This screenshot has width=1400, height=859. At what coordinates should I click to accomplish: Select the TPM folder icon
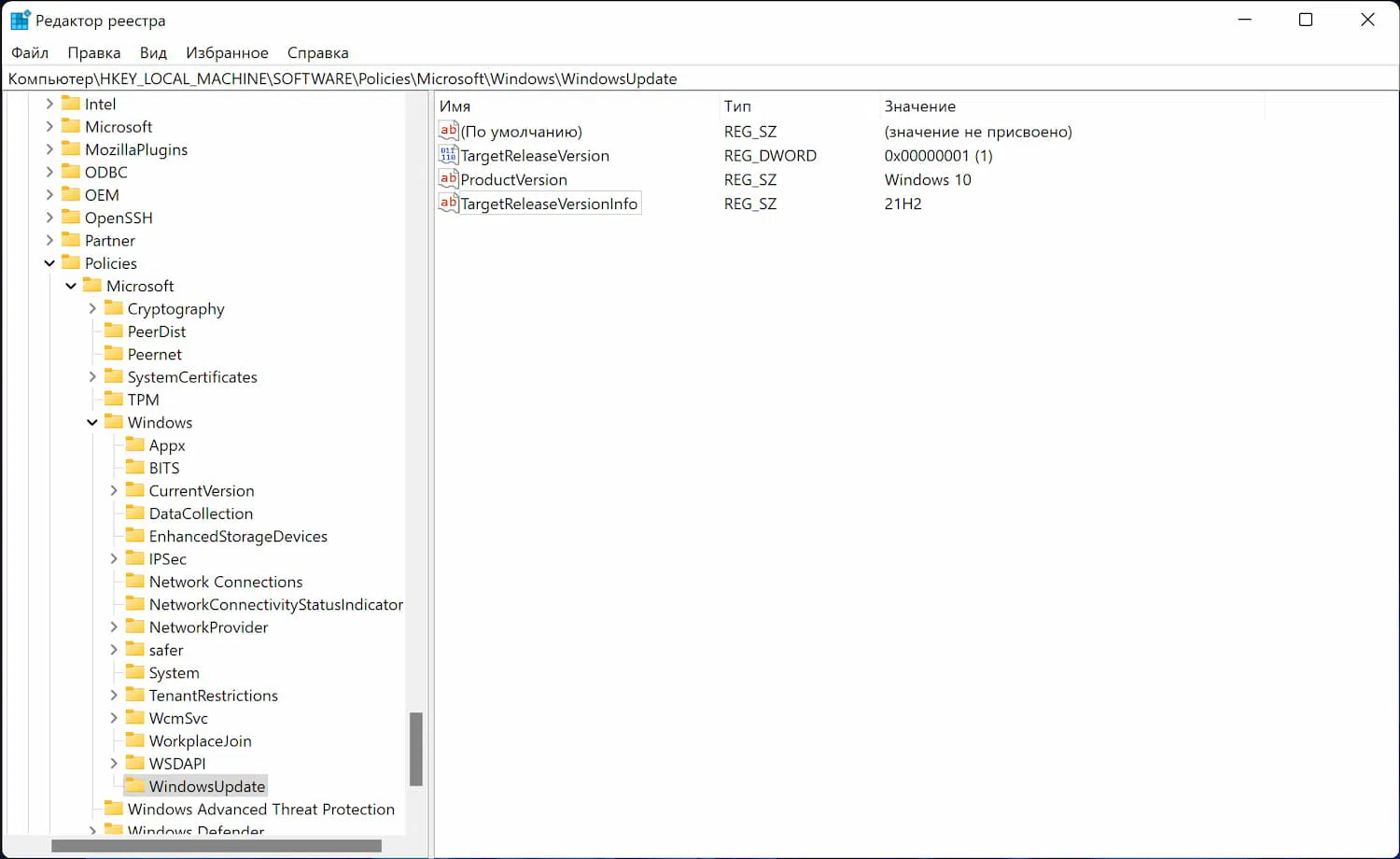click(x=114, y=399)
